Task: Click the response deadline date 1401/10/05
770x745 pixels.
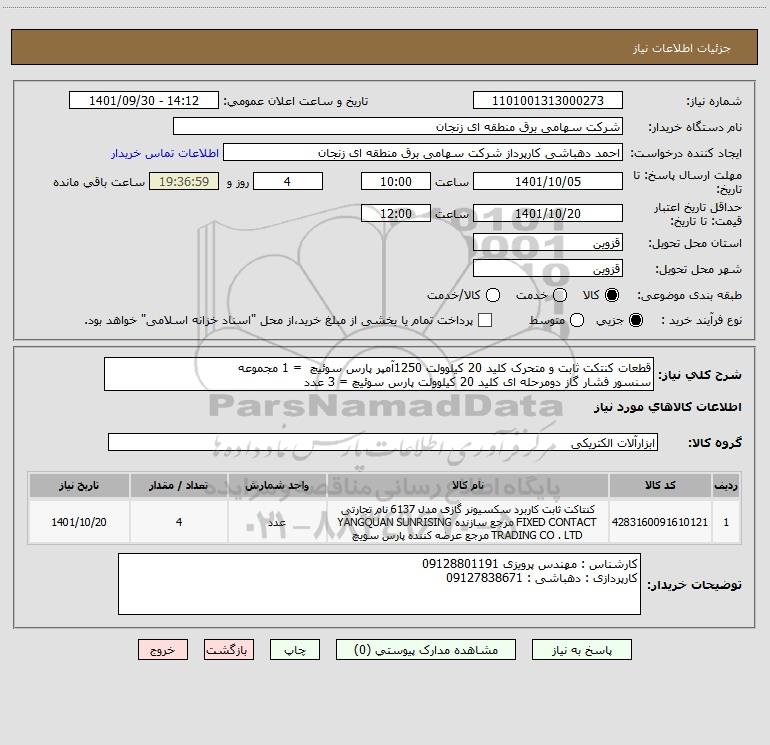Action: coord(548,181)
